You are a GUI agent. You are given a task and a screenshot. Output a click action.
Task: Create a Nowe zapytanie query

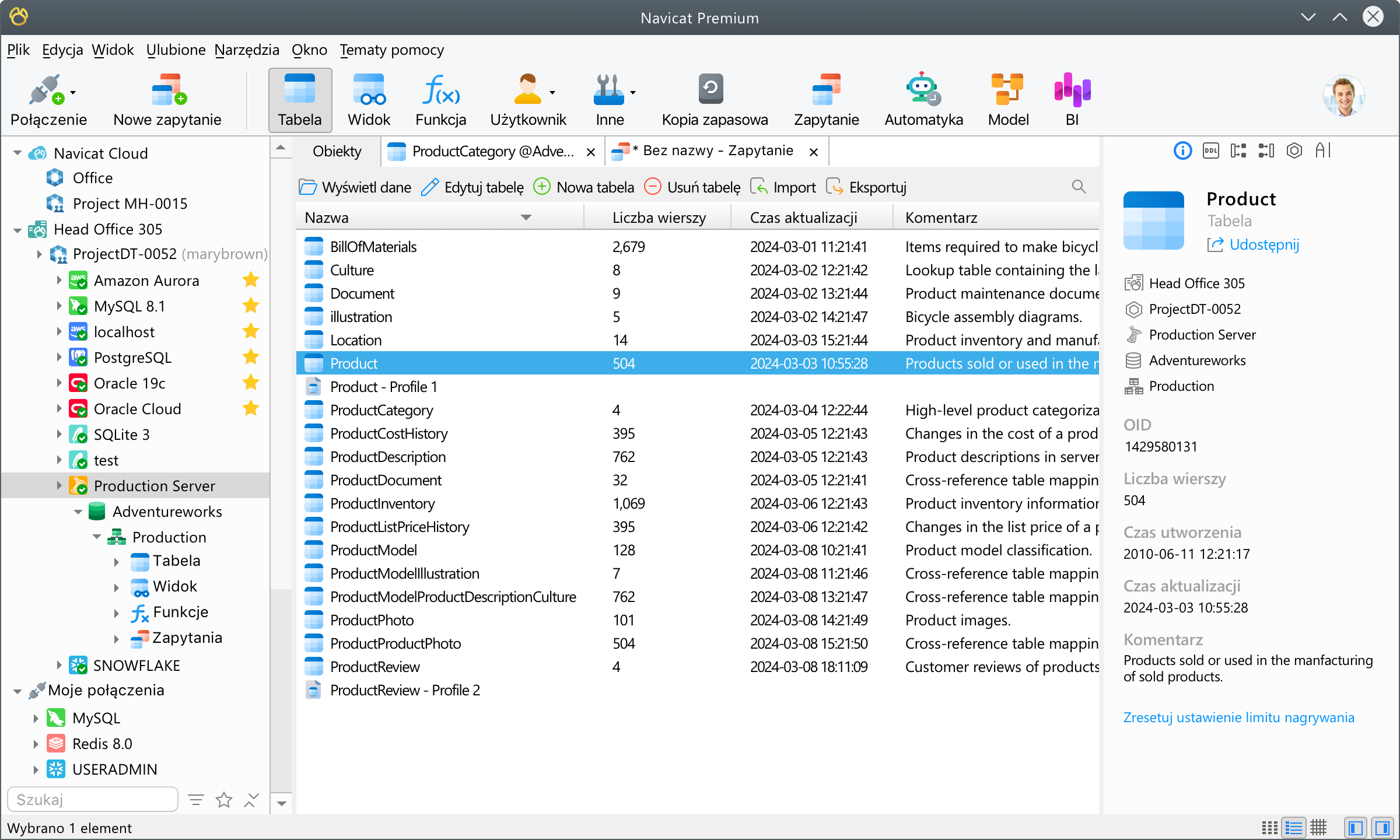pos(167,100)
